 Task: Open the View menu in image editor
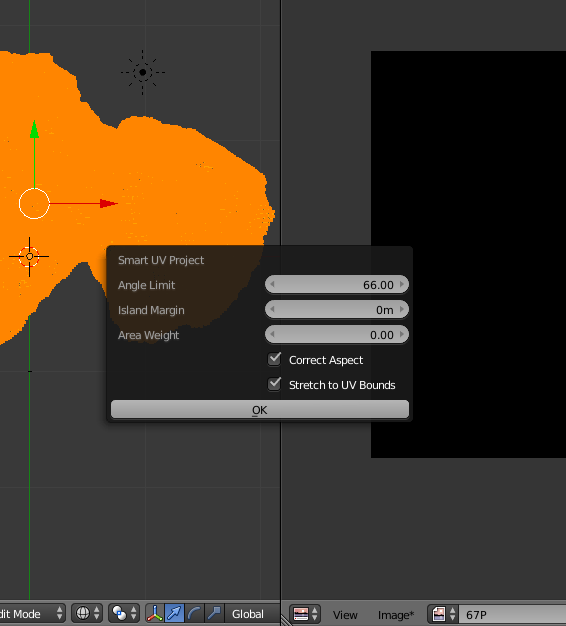coord(345,615)
